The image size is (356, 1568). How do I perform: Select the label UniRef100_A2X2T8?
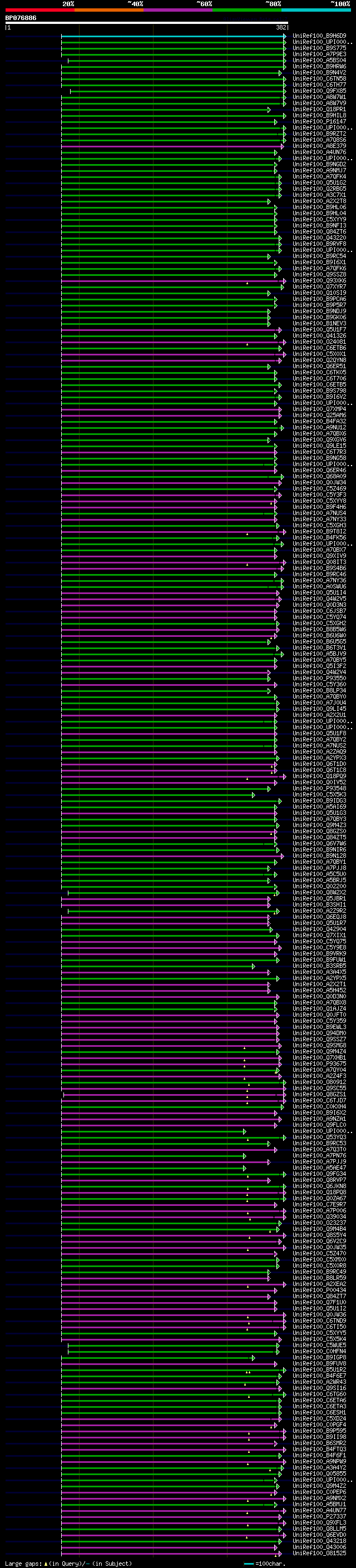click(x=319, y=201)
